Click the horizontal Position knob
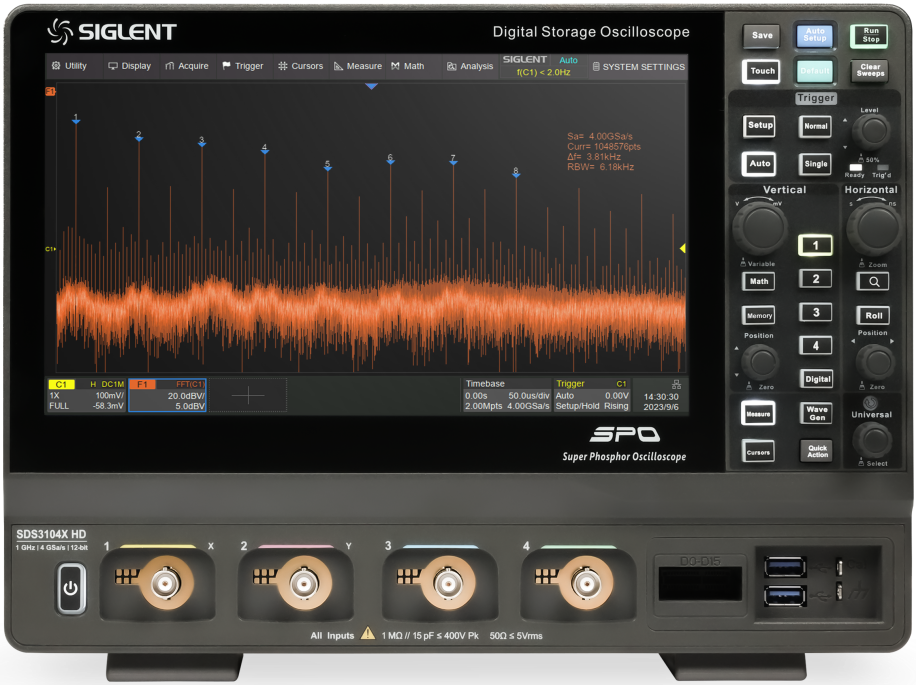The image size is (916, 685). click(875, 362)
